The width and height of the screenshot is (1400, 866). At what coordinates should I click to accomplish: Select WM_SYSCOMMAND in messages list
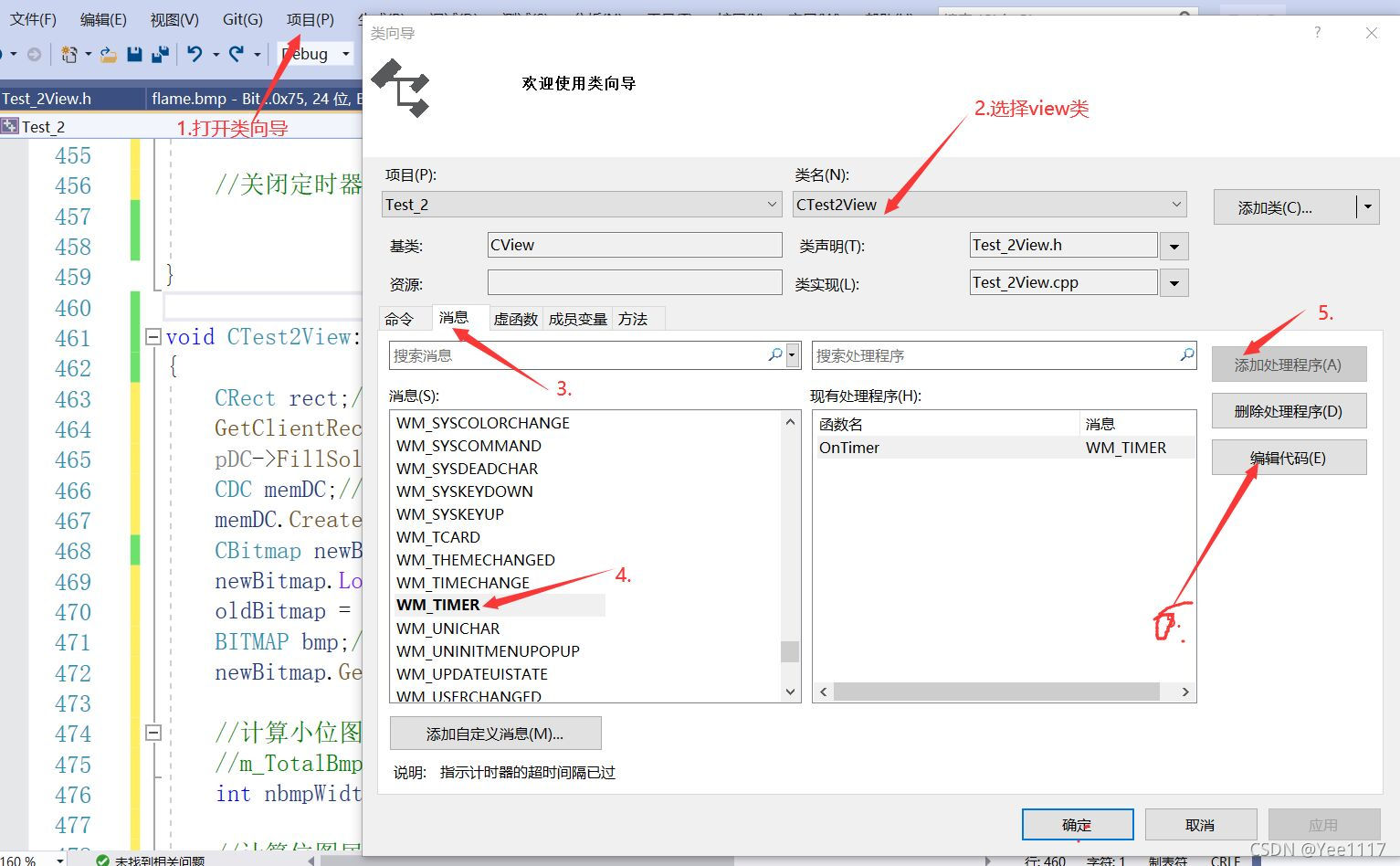pyautogui.click(x=469, y=446)
